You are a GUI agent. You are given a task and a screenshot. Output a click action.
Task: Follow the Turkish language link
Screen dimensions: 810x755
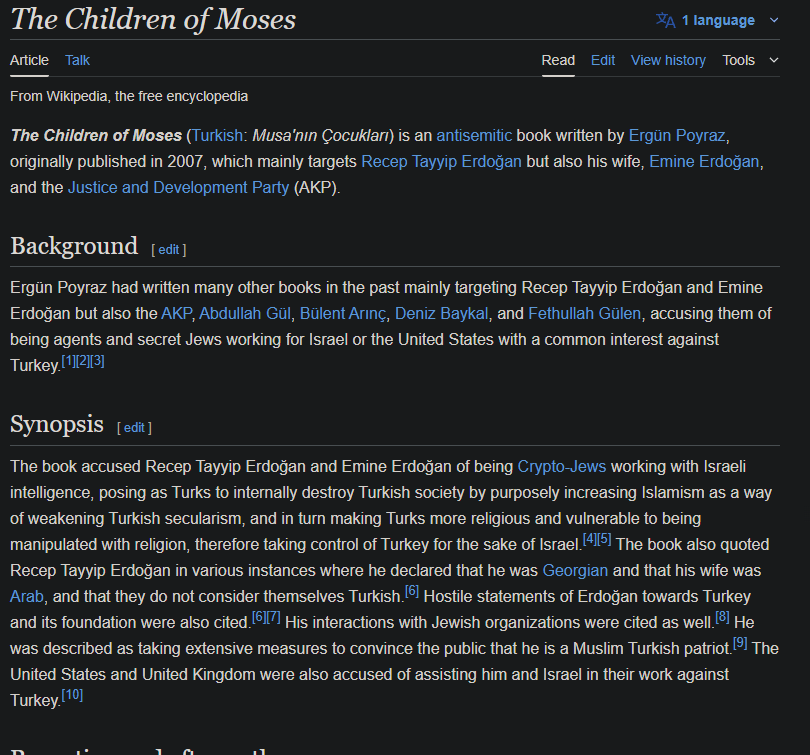pos(217,135)
